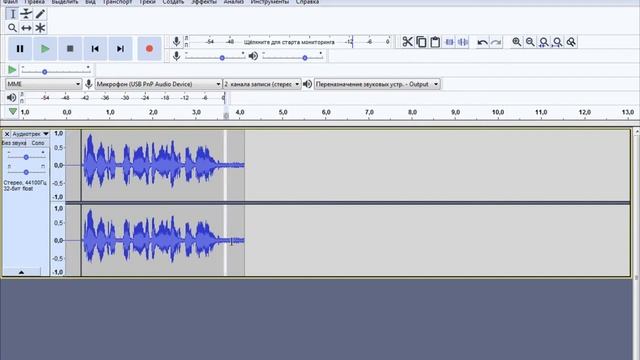Stop playback with the Stop button

tap(70, 49)
